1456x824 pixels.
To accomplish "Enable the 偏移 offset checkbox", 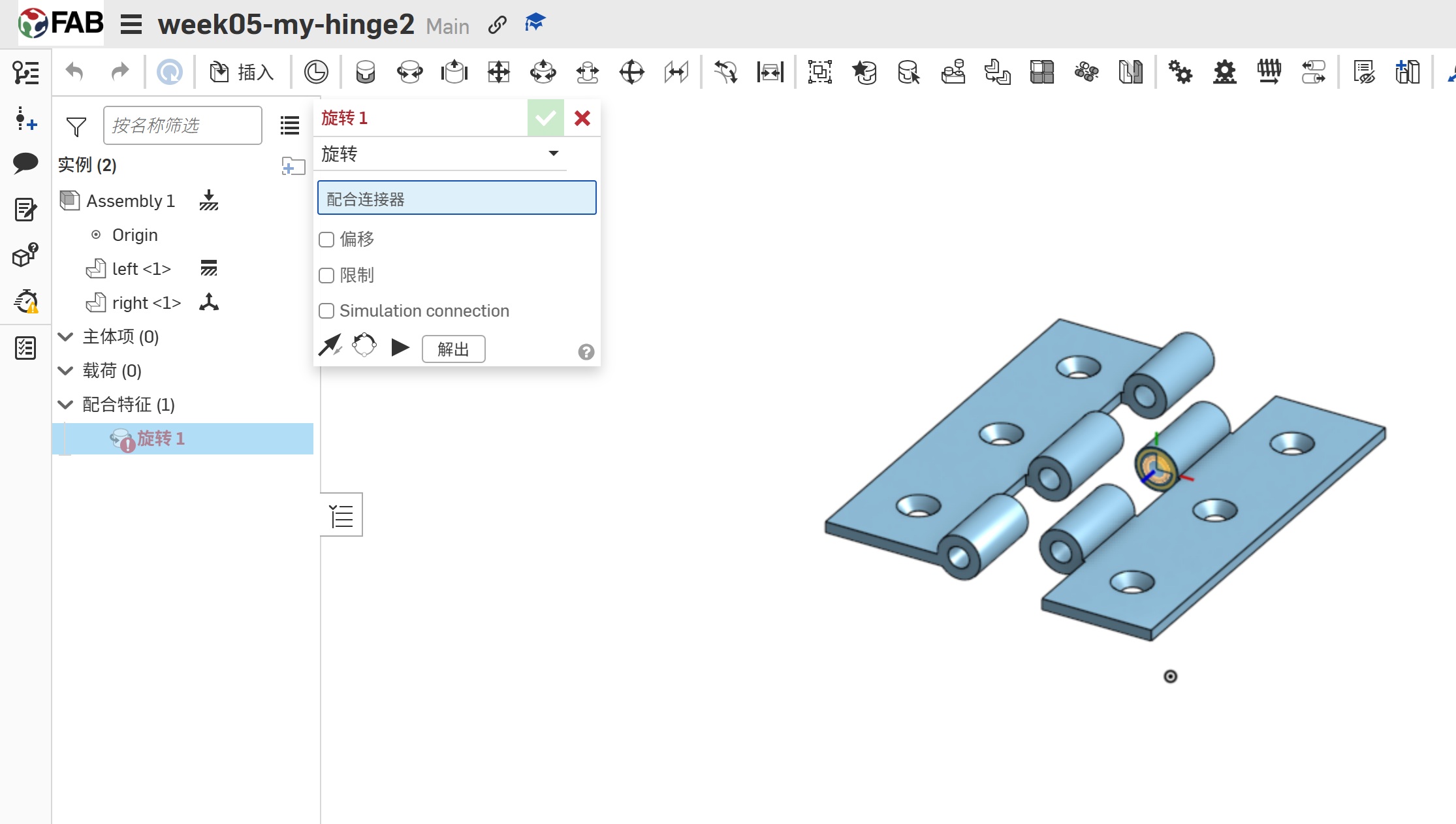I will (x=326, y=240).
